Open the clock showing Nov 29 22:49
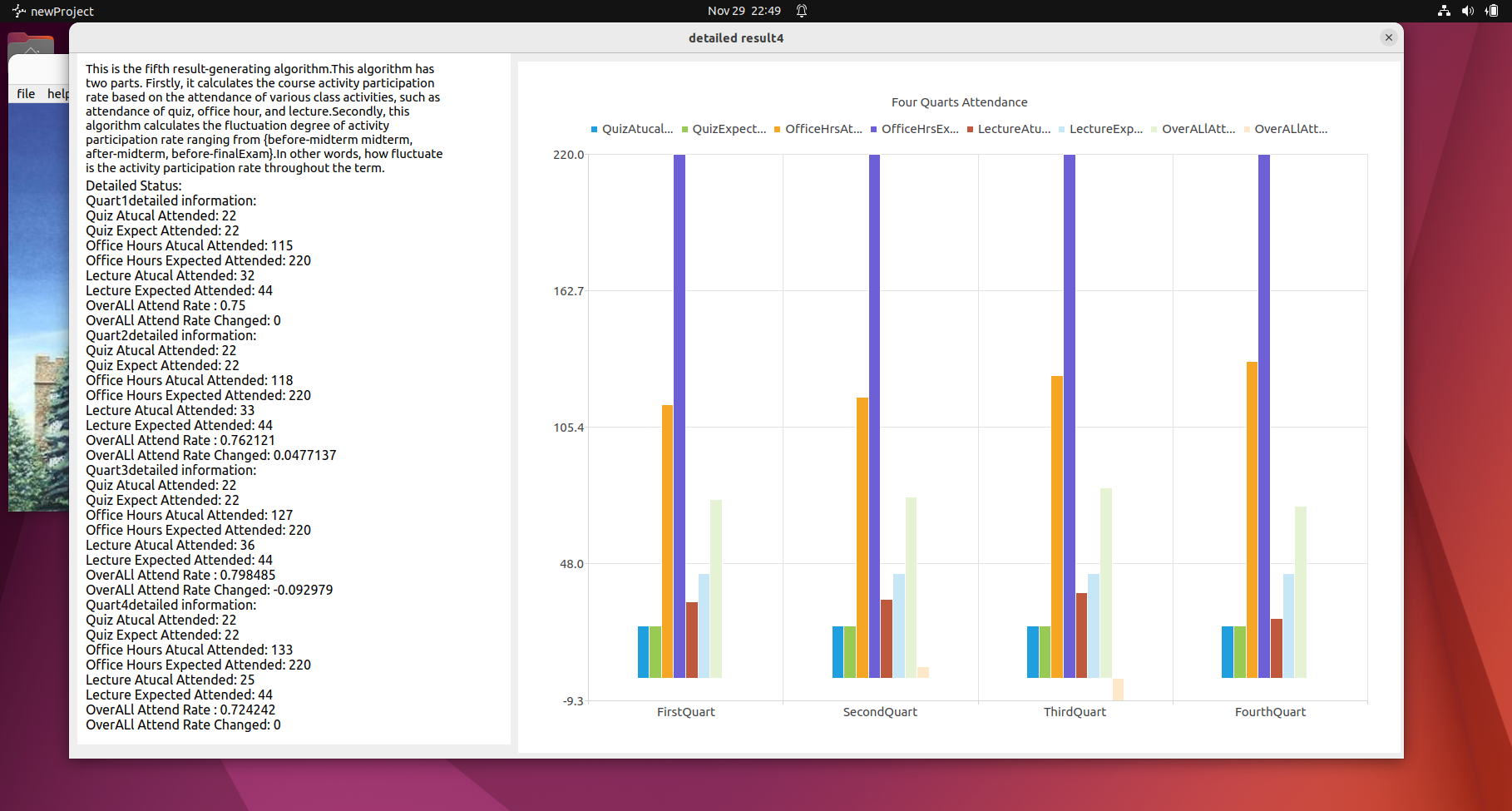 tap(744, 11)
